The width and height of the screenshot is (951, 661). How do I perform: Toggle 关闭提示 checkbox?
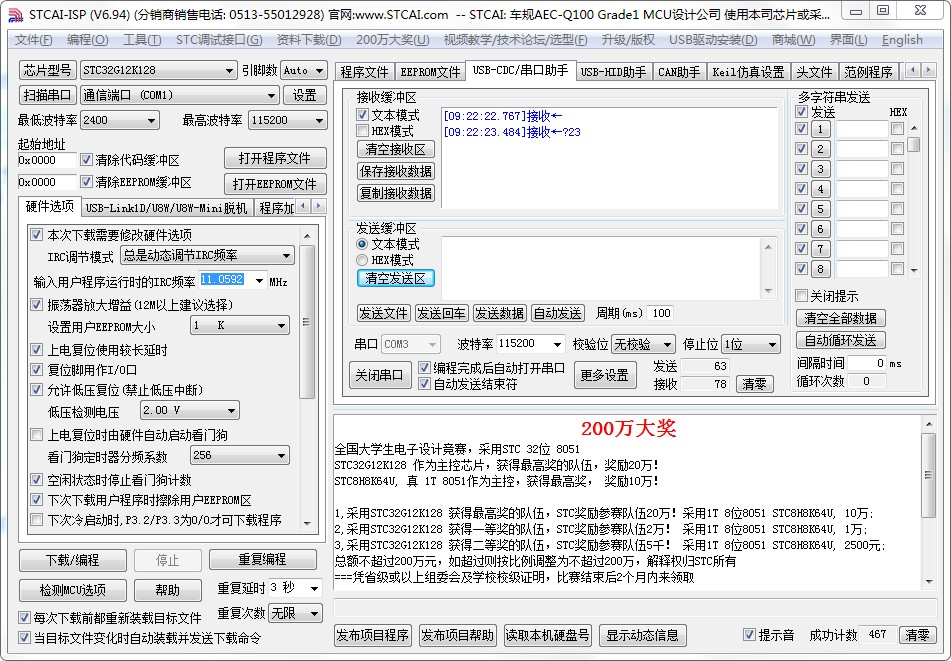(x=801, y=296)
